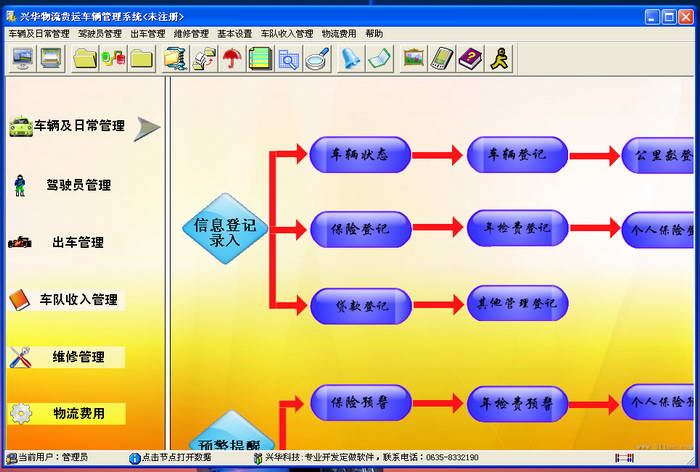Click the landscape picture frame icon

413,58
